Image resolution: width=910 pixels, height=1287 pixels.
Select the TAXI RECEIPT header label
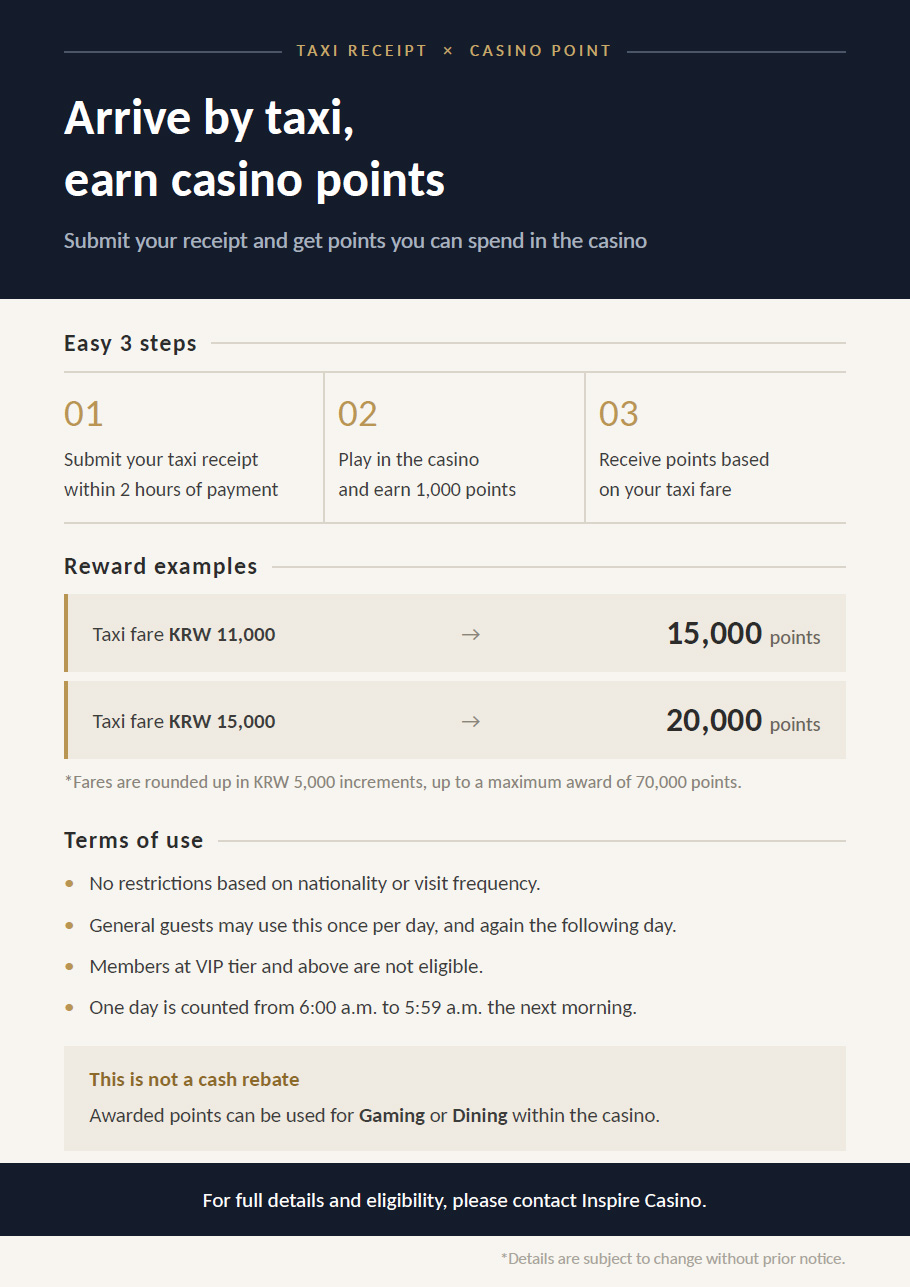coord(362,51)
